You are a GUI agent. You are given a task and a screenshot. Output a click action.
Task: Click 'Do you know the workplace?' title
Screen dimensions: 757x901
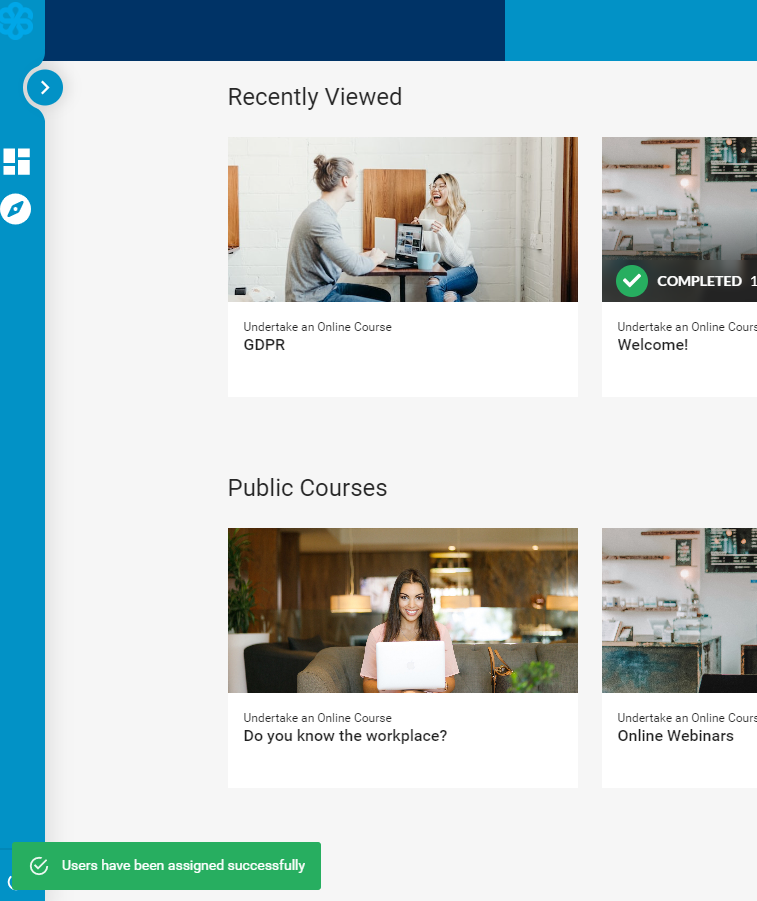(345, 736)
